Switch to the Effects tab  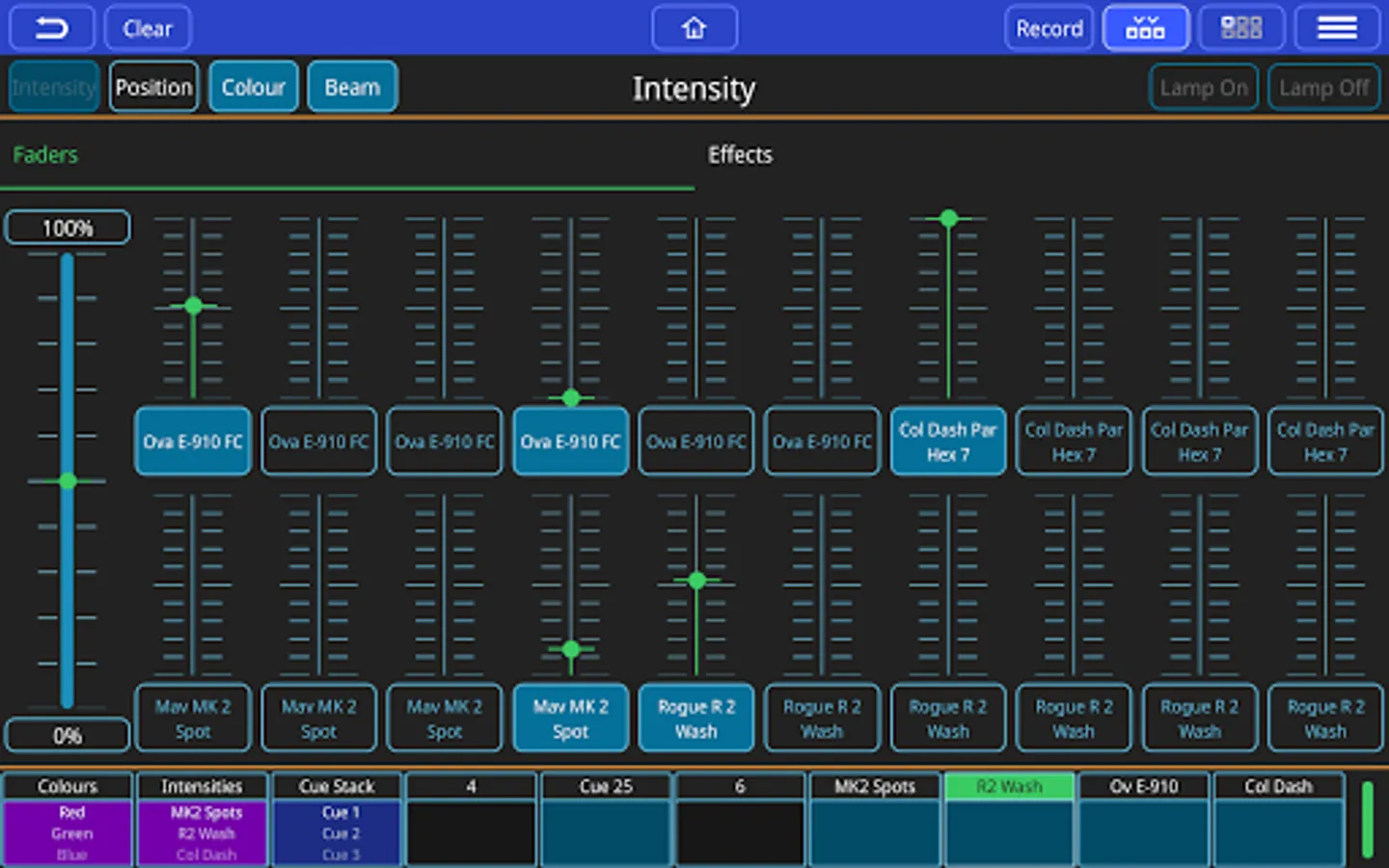pos(740,155)
